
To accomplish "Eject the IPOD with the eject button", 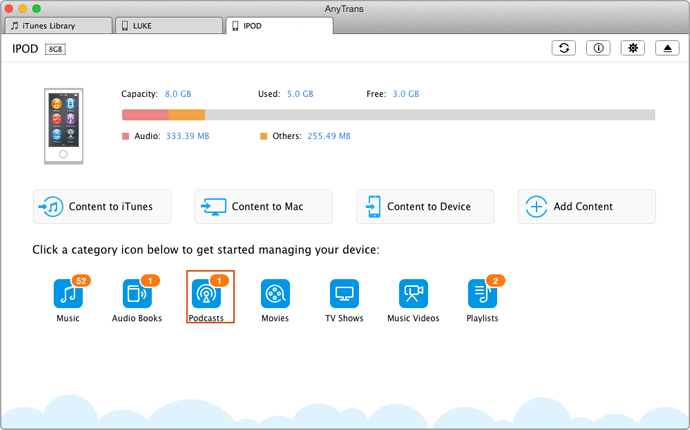I will coord(668,48).
